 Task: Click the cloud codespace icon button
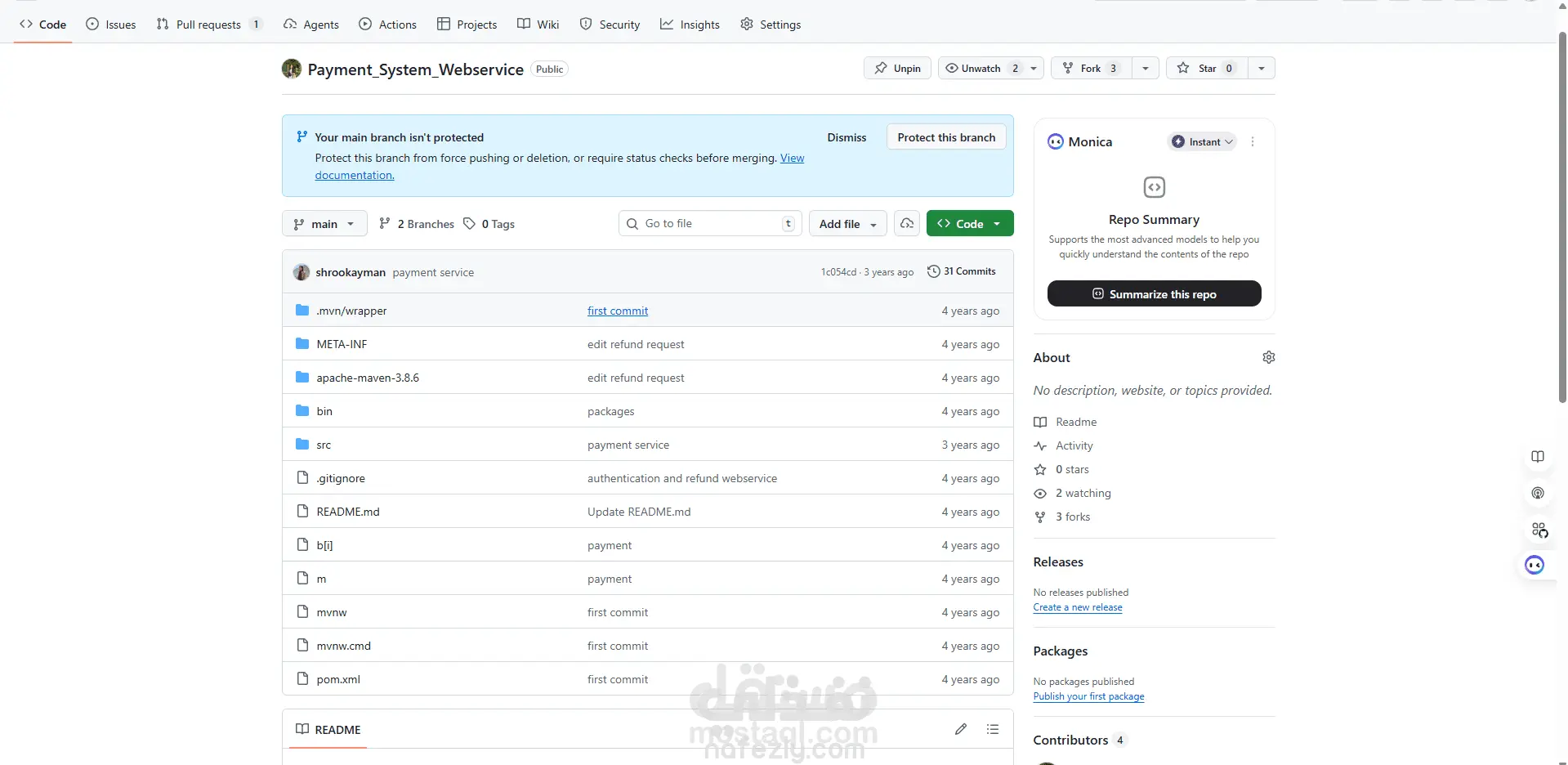coord(907,224)
